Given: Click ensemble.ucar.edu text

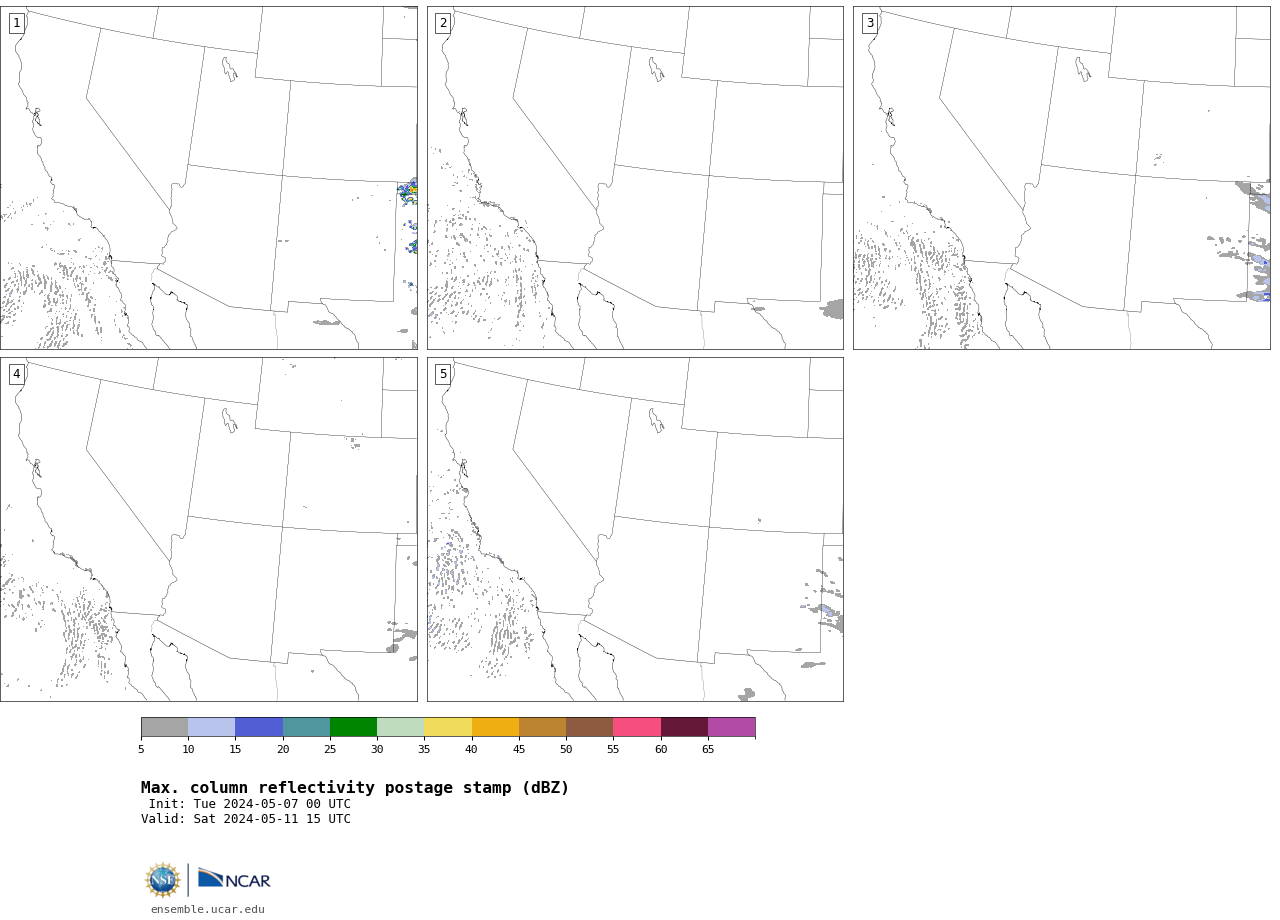Looking at the screenshot, I should [x=208, y=910].
